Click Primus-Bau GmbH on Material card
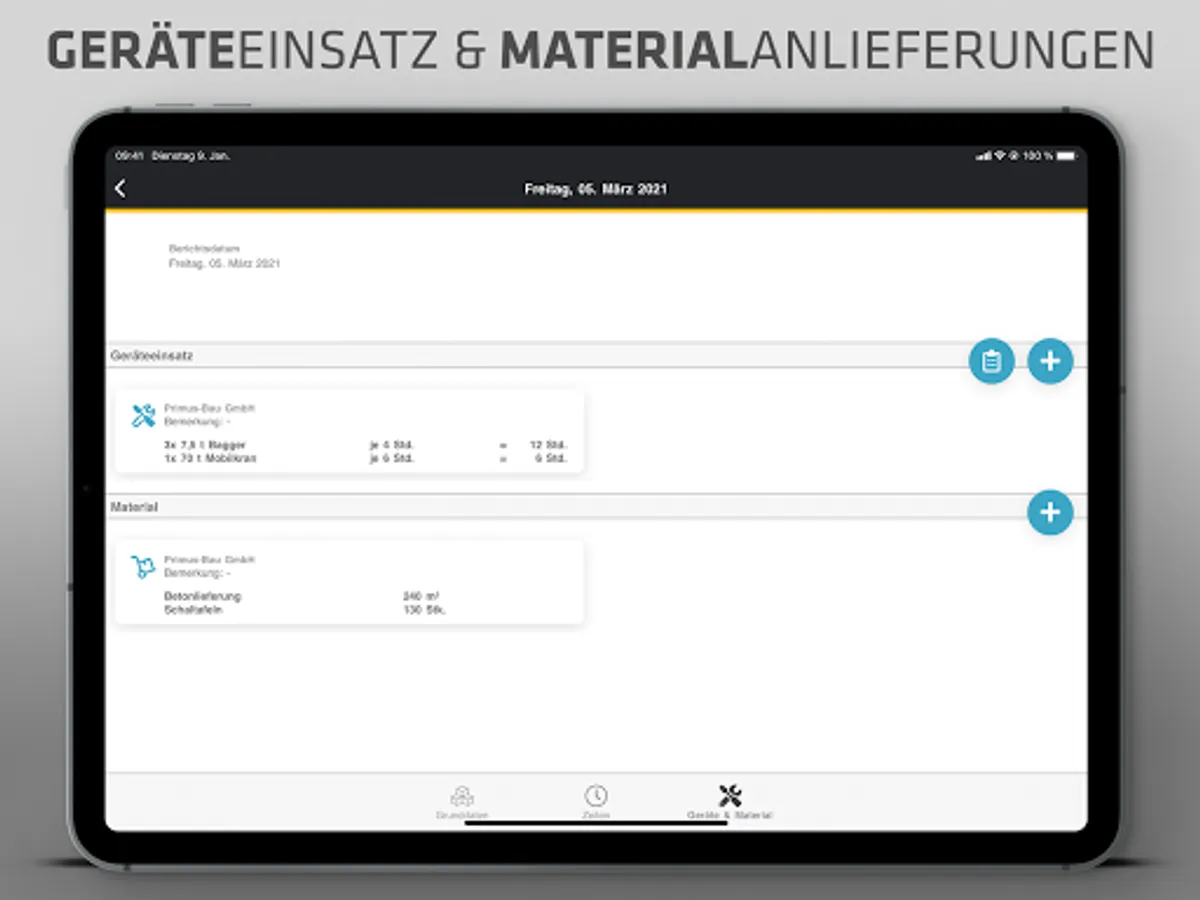Screen dimensions: 1200x900 (209, 560)
